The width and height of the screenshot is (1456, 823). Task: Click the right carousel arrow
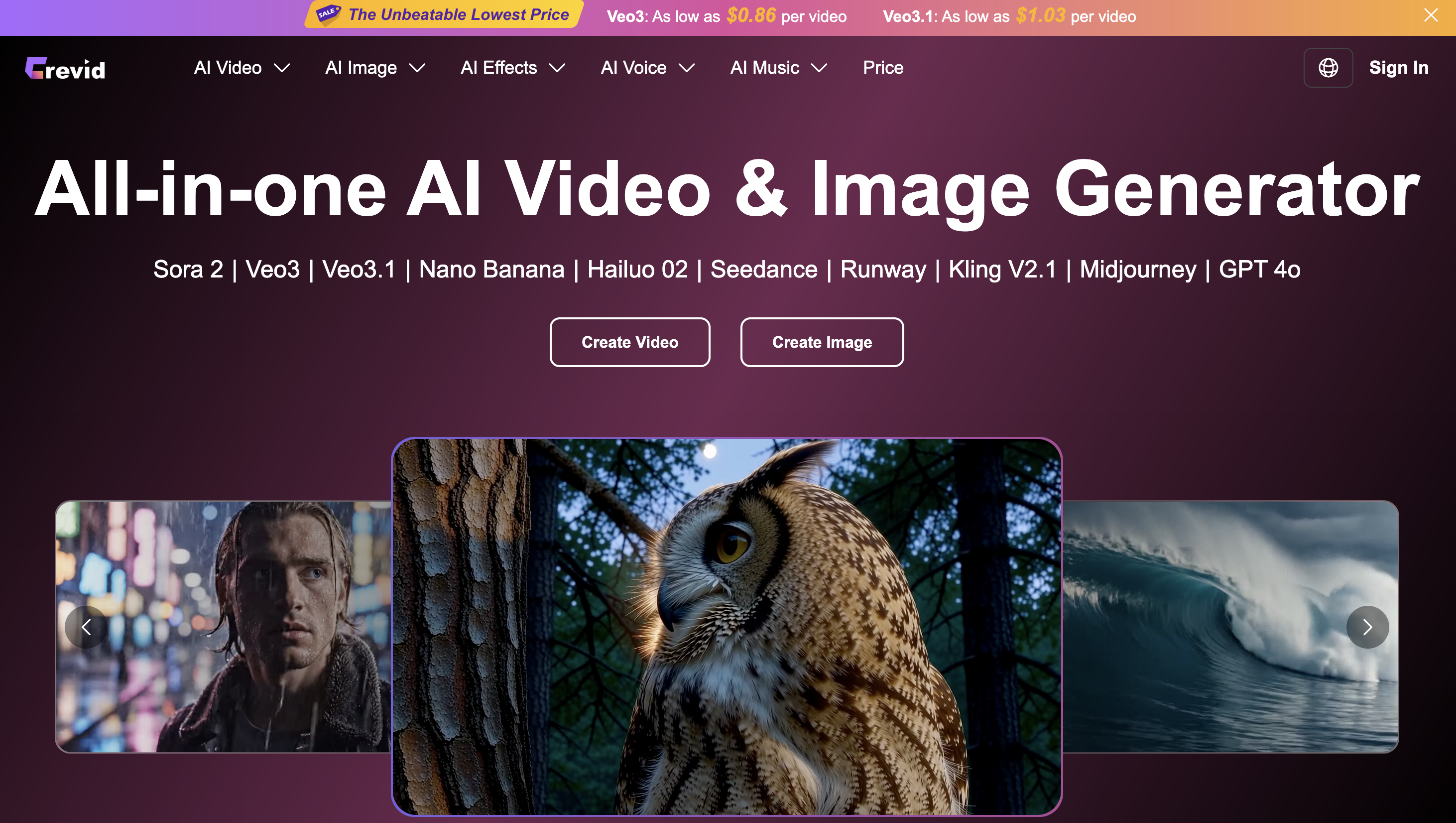click(1367, 627)
